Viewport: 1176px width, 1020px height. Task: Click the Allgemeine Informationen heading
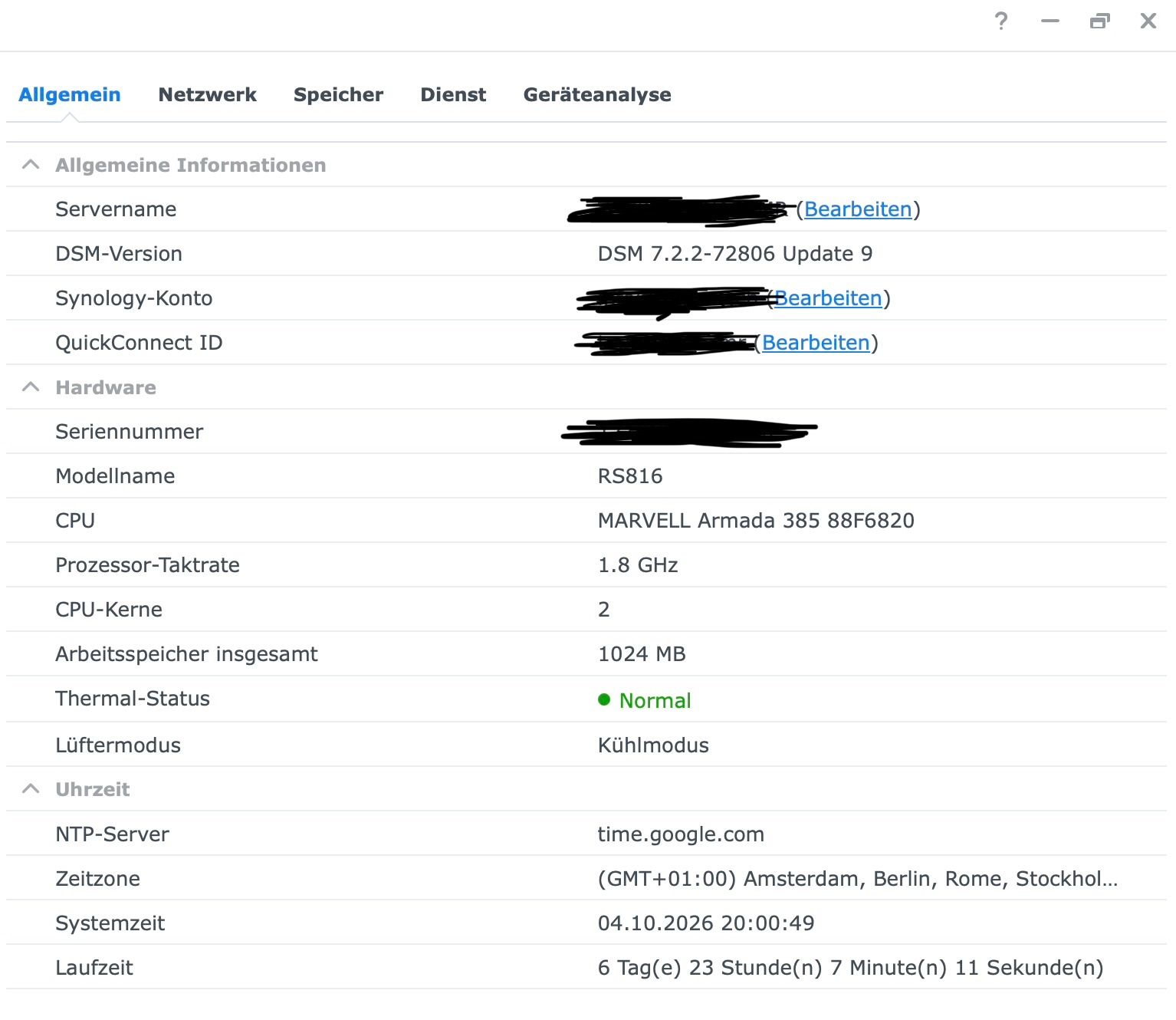coord(191,165)
